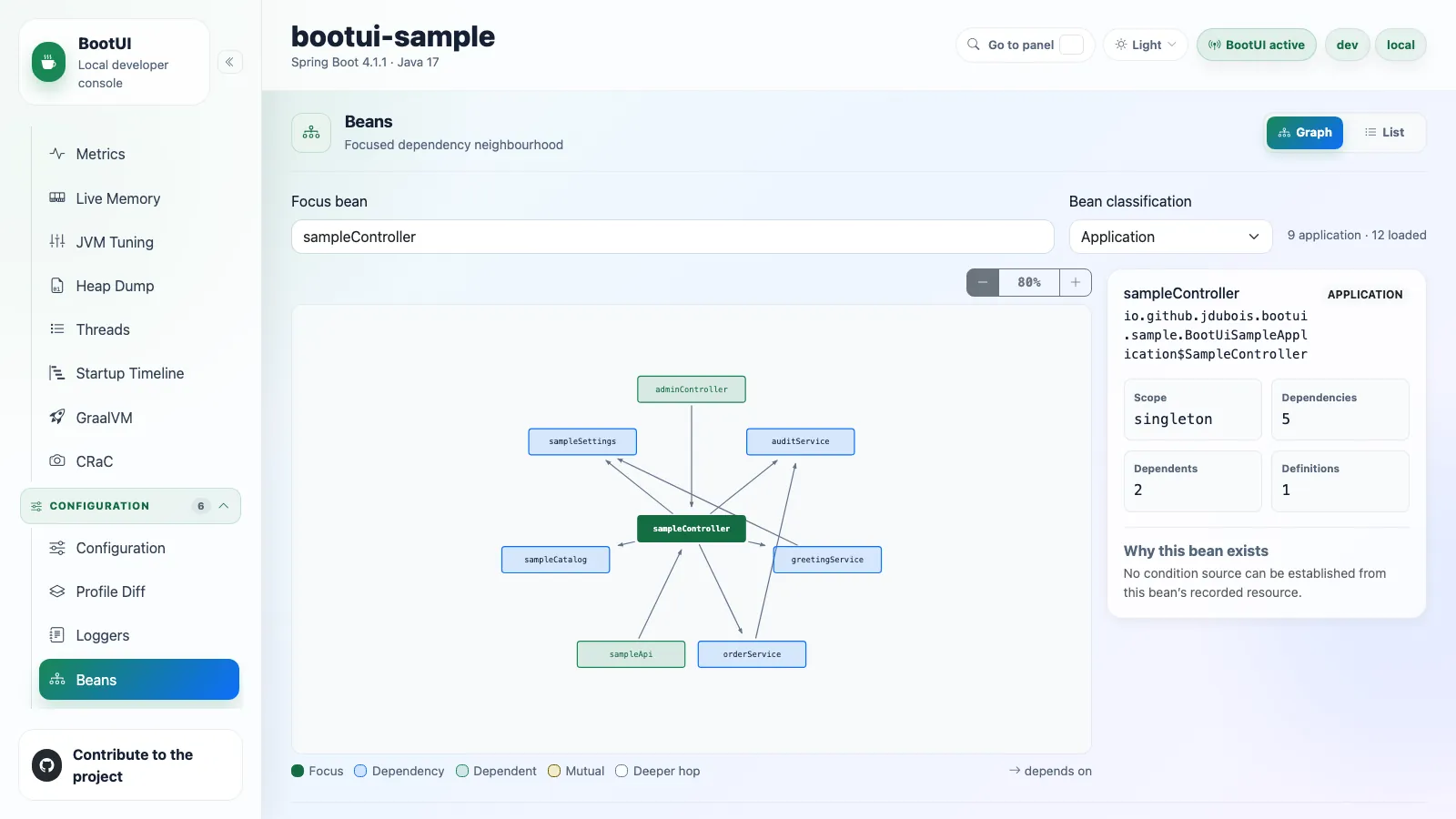Click the Focus legend color dot

(x=298, y=771)
